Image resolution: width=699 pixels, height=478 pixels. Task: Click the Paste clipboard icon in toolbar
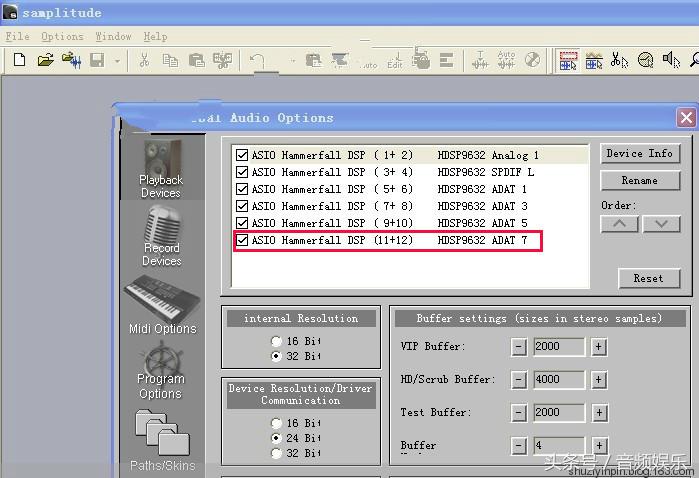tap(196, 60)
